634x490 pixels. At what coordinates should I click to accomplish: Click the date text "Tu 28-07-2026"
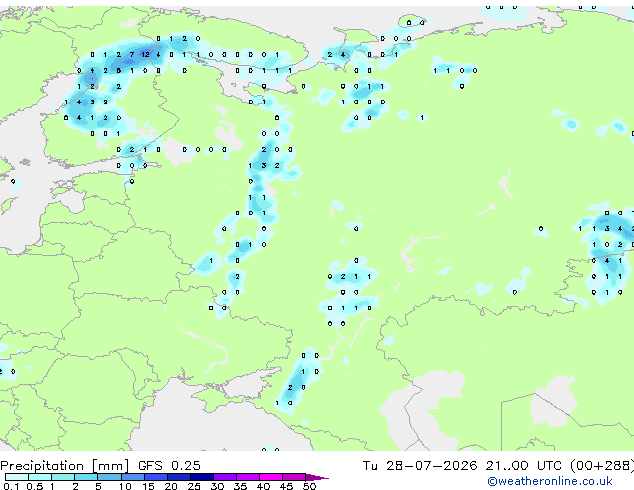coord(420,465)
